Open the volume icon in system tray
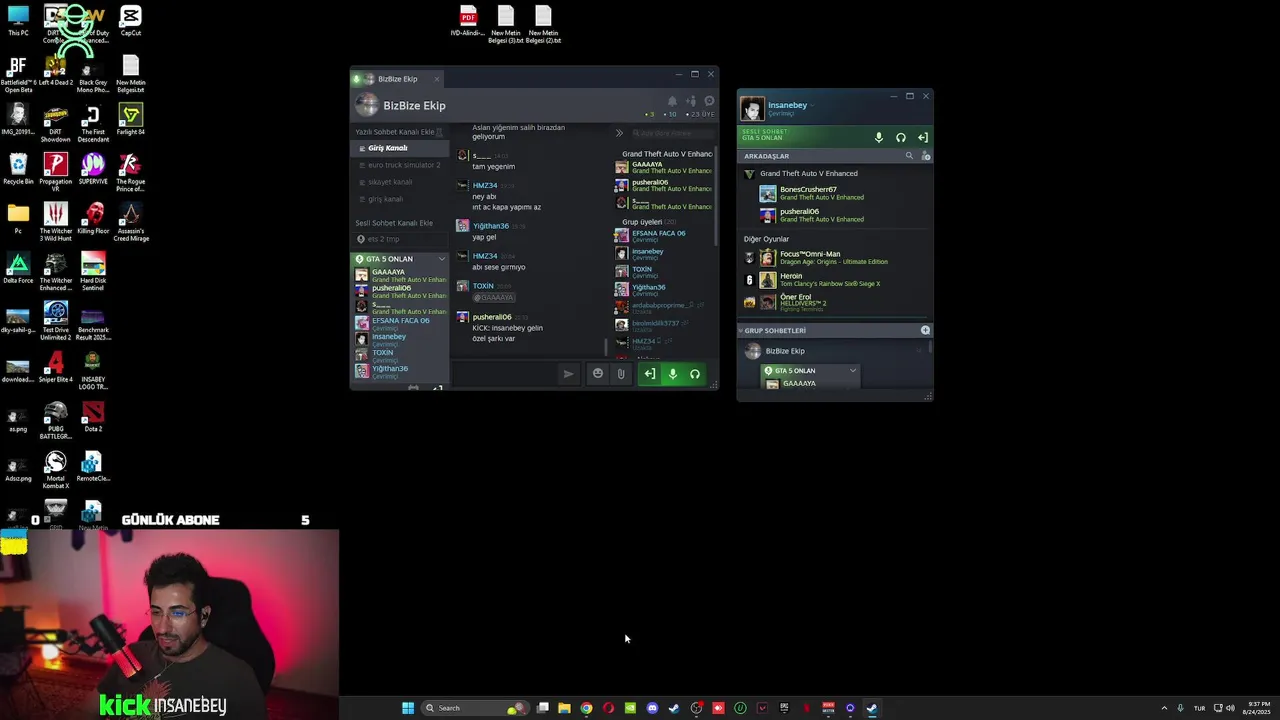Viewport: 1280px width, 720px height. click(x=1230, y=708)
